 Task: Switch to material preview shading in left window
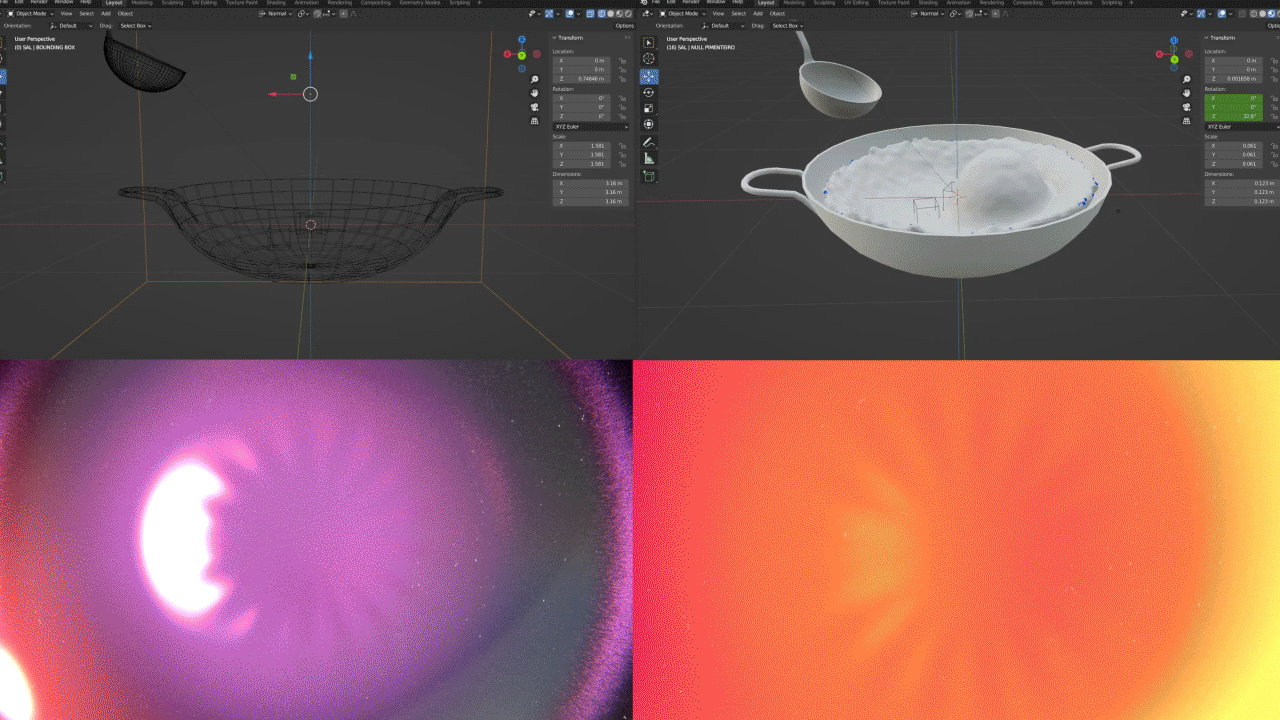(x=619, y=14)
